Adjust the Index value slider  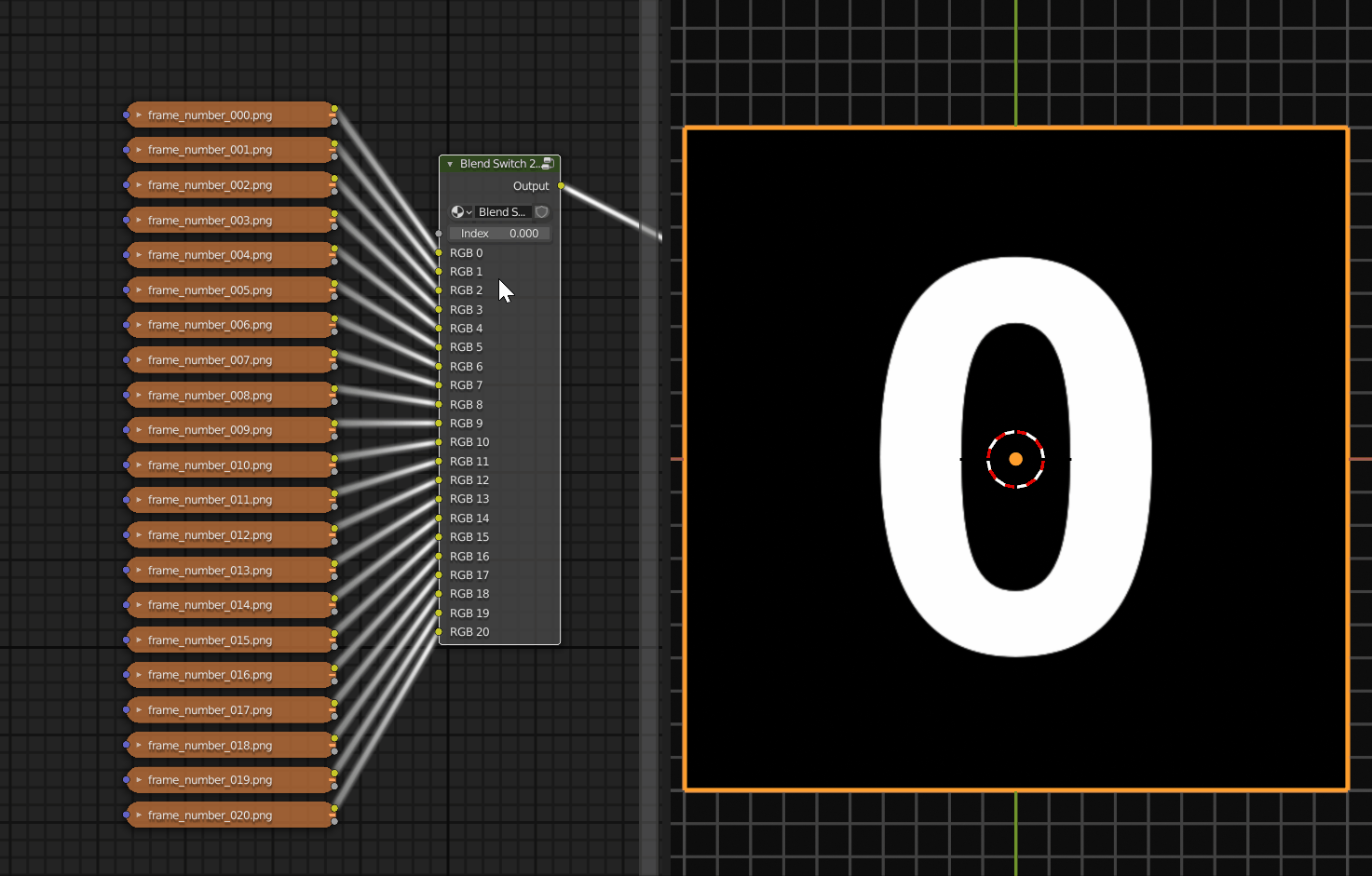coord(499,234)
